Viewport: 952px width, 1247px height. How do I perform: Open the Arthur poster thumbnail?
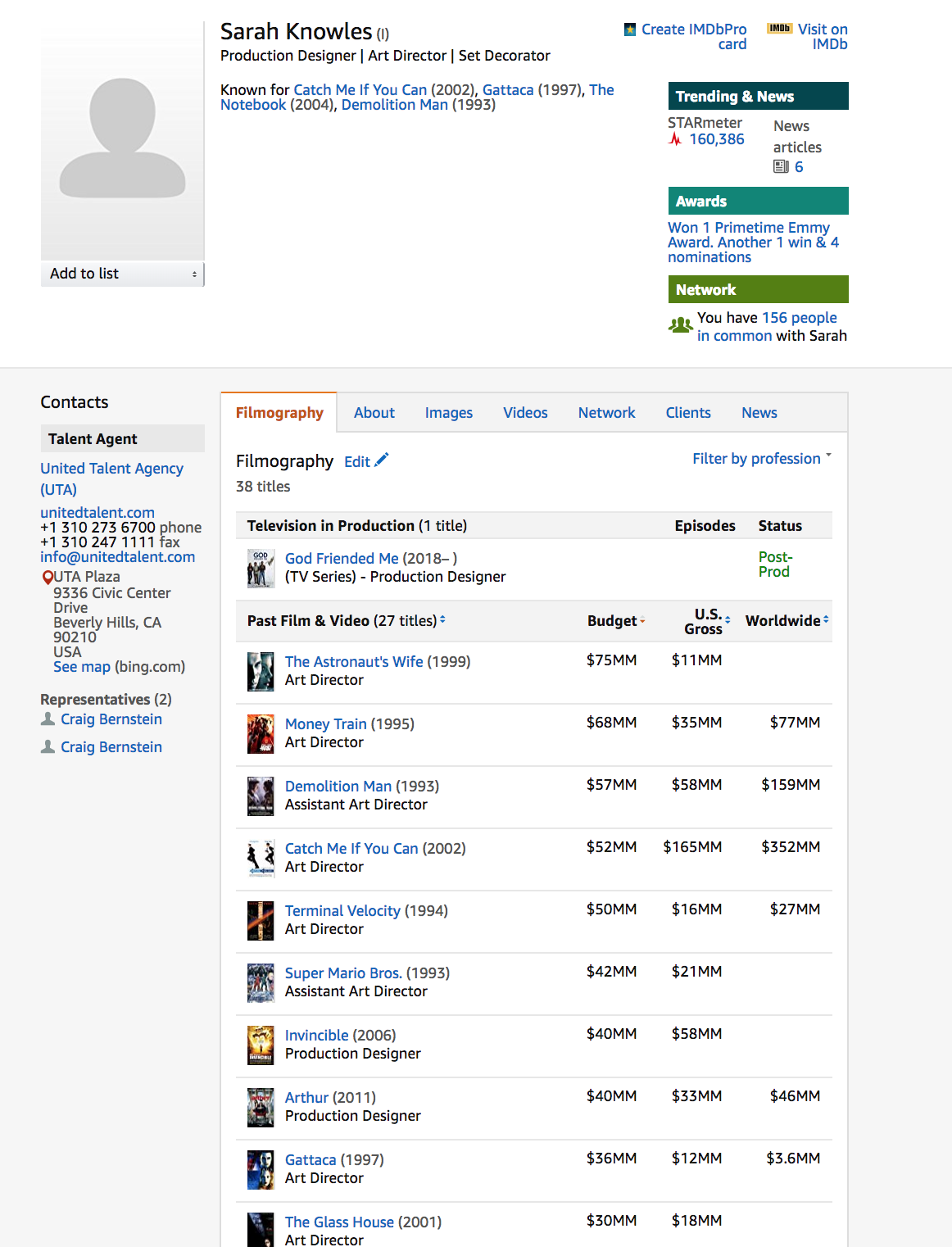[x=261, y=1108]
